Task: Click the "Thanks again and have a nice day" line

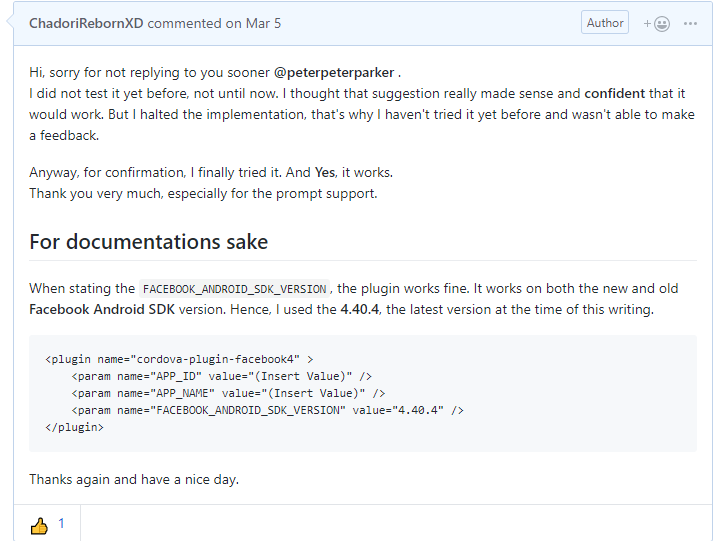Action: pos(134,479)
